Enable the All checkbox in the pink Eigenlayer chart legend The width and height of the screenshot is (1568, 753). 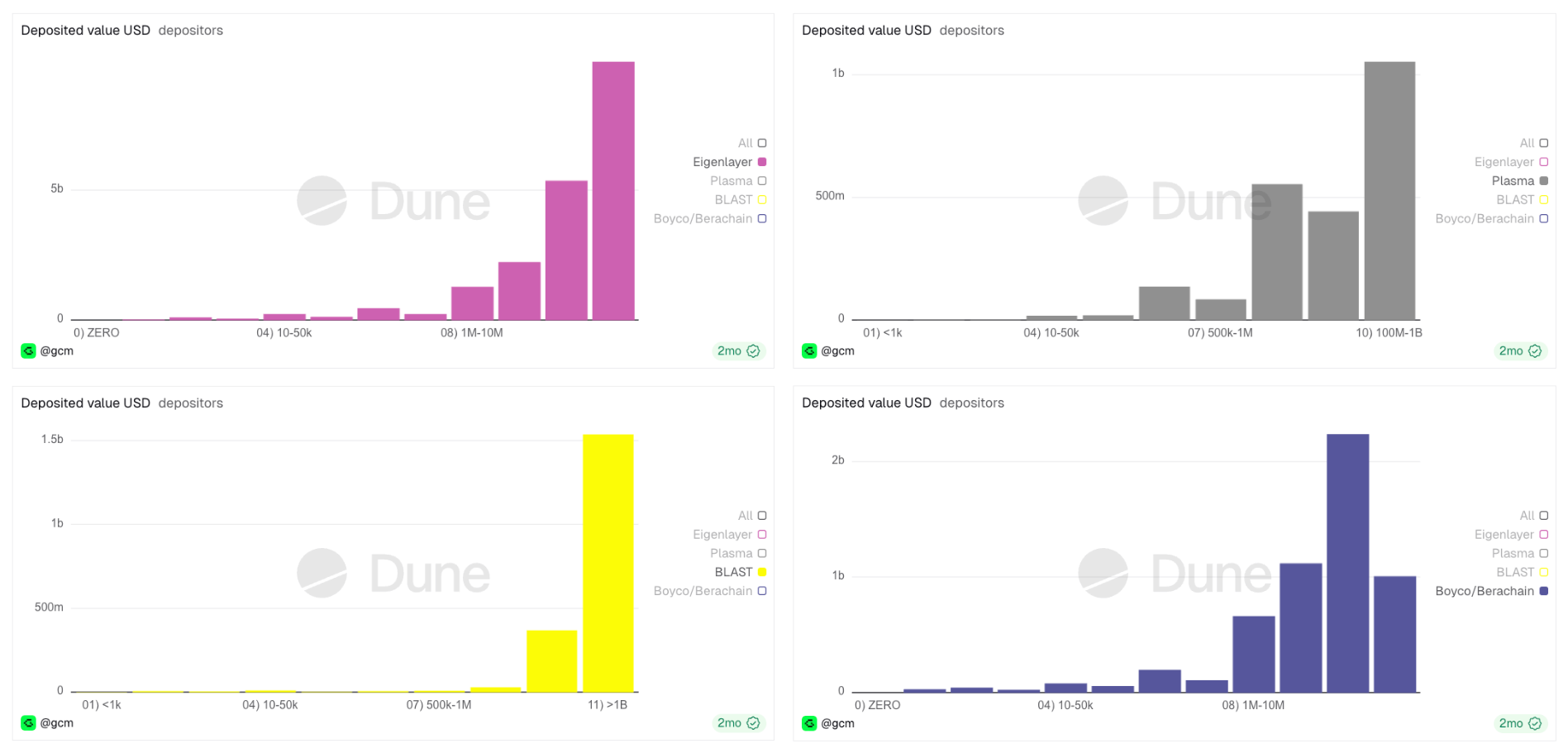tap(762, 143)
